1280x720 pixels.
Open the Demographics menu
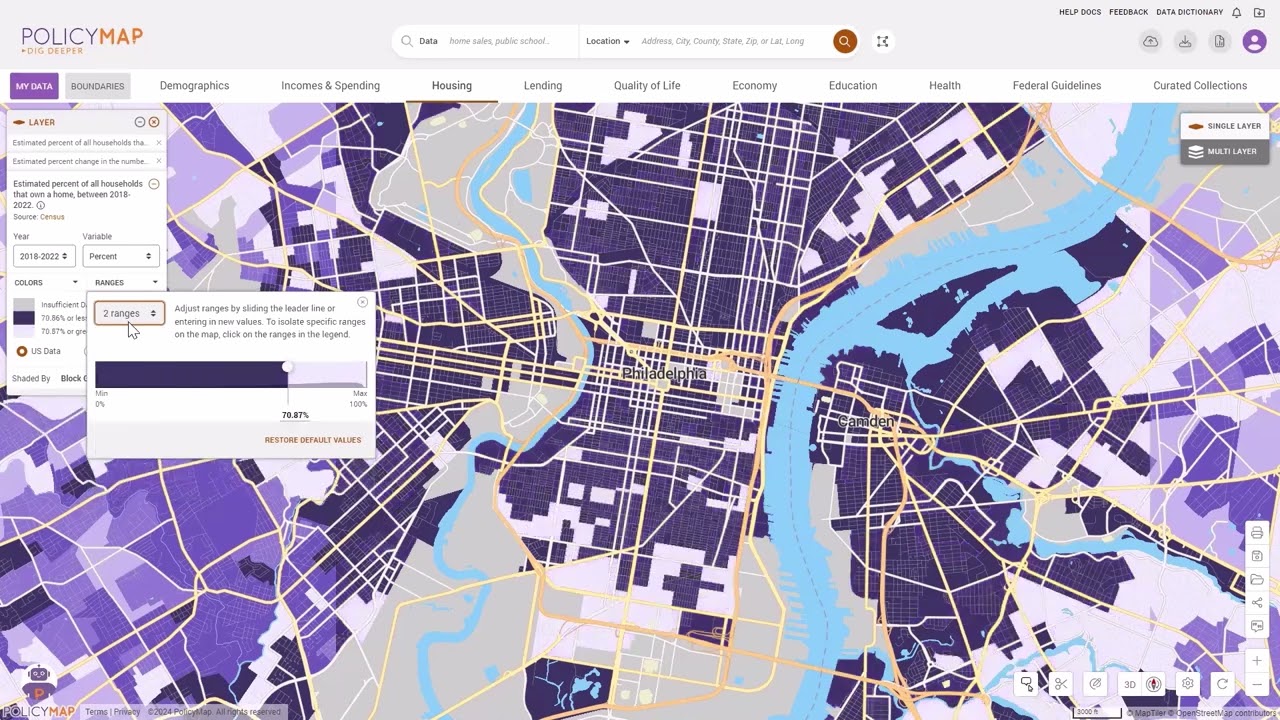pos(194,86)
